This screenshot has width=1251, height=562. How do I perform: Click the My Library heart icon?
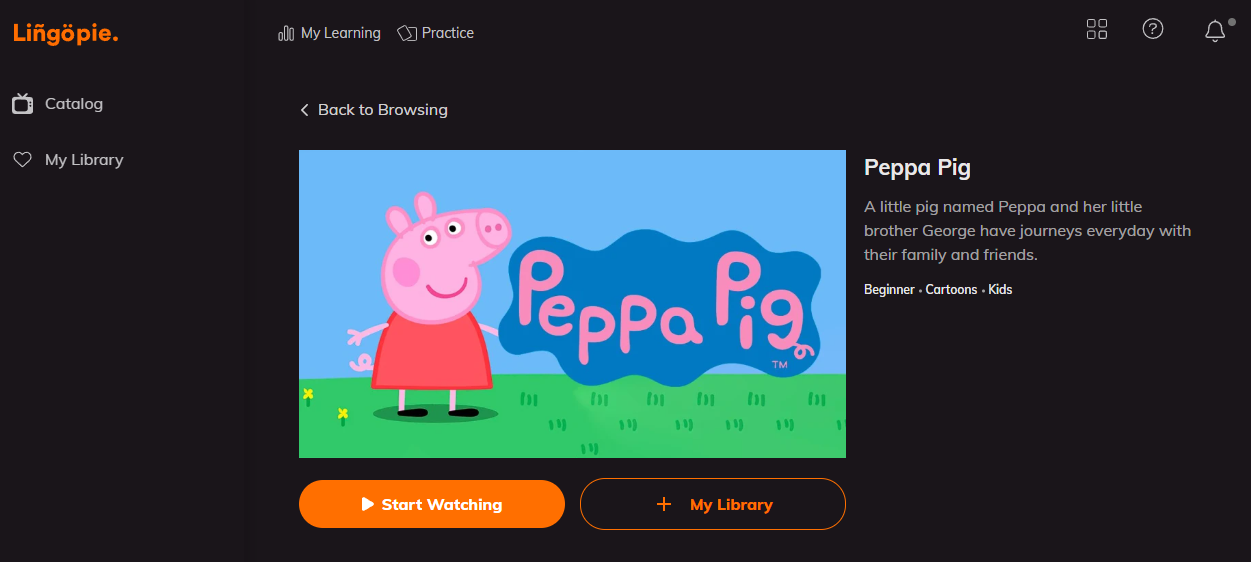click(22, 160)
